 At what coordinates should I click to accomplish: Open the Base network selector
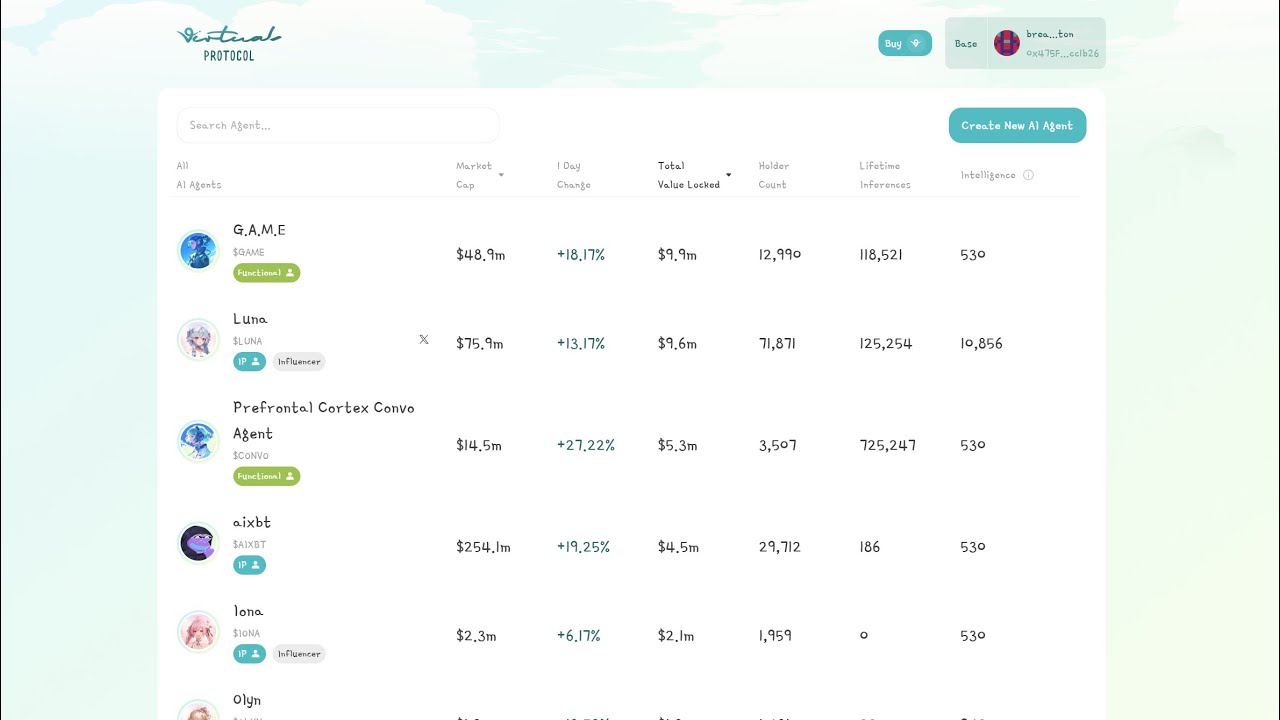(x=966, y=43)
